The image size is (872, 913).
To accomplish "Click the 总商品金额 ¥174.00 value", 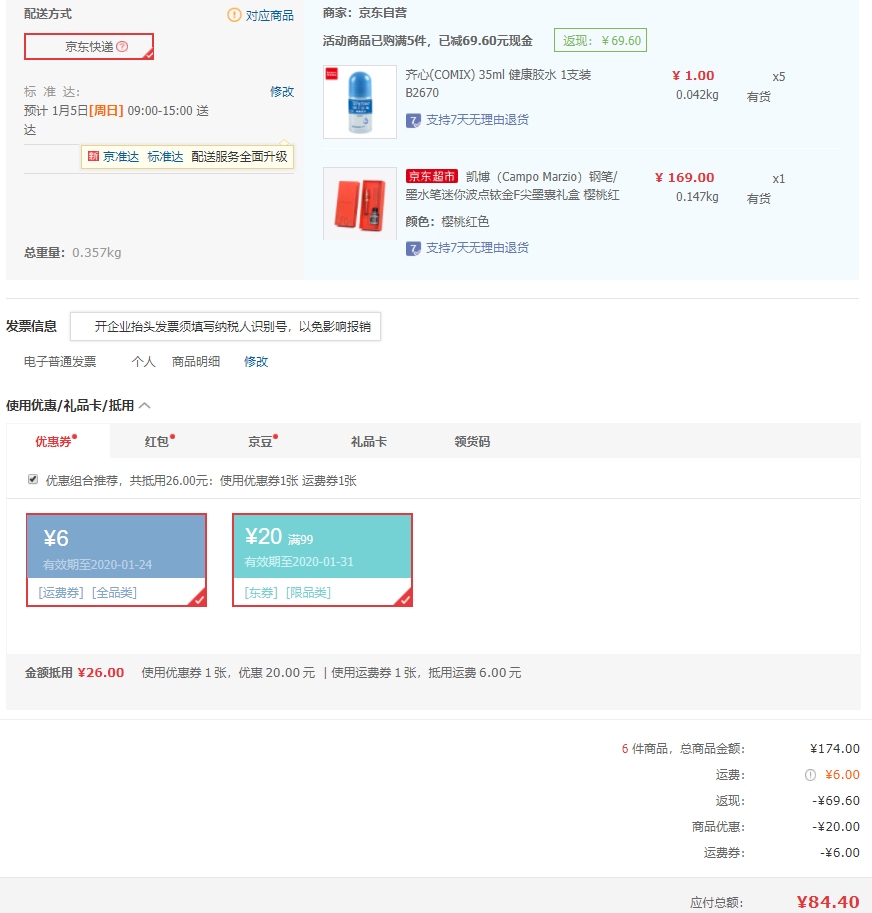I will (835, 749).
